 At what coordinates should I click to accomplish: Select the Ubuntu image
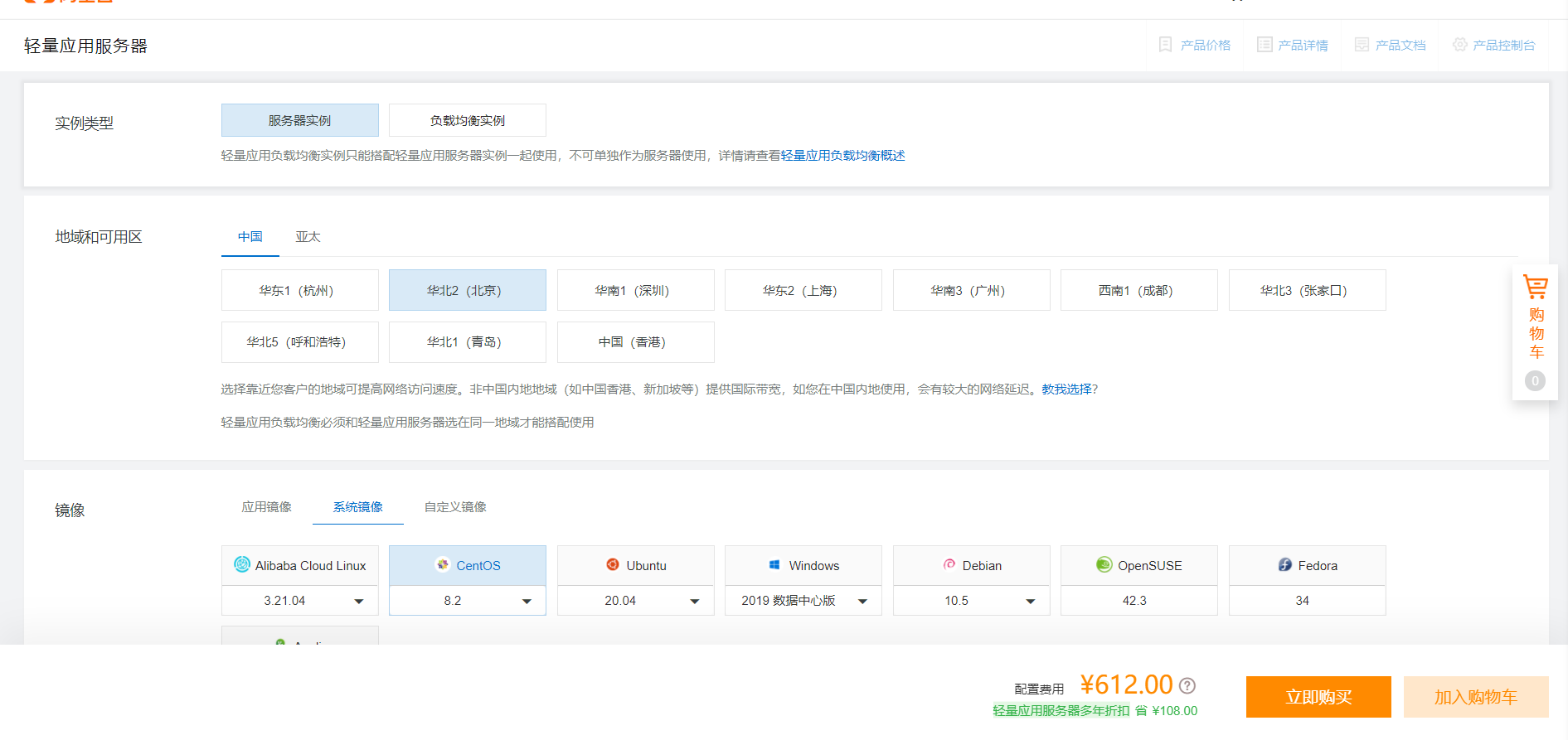click(x=636, y=565)
